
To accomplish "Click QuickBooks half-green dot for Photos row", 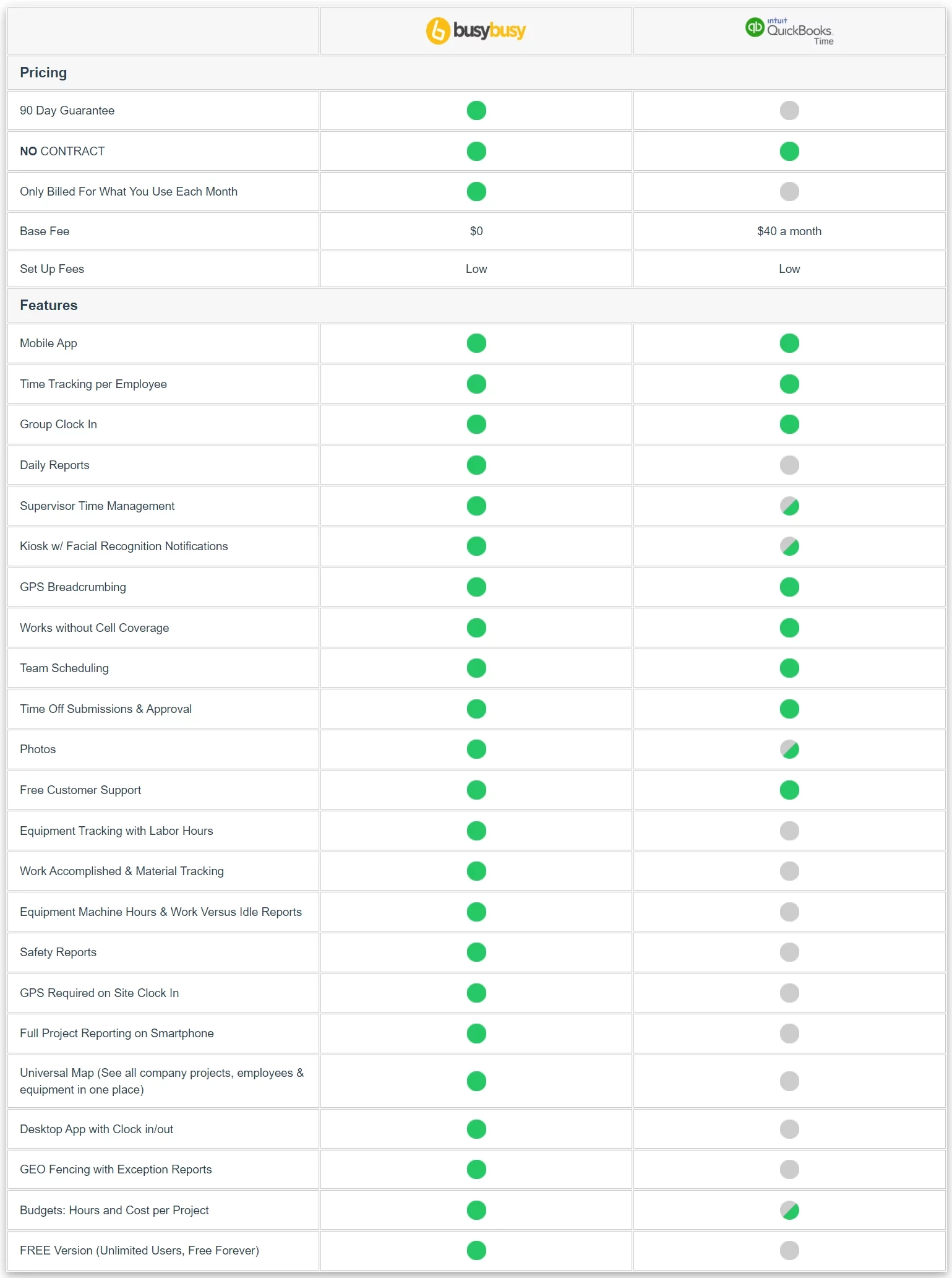I will (789, 749).
